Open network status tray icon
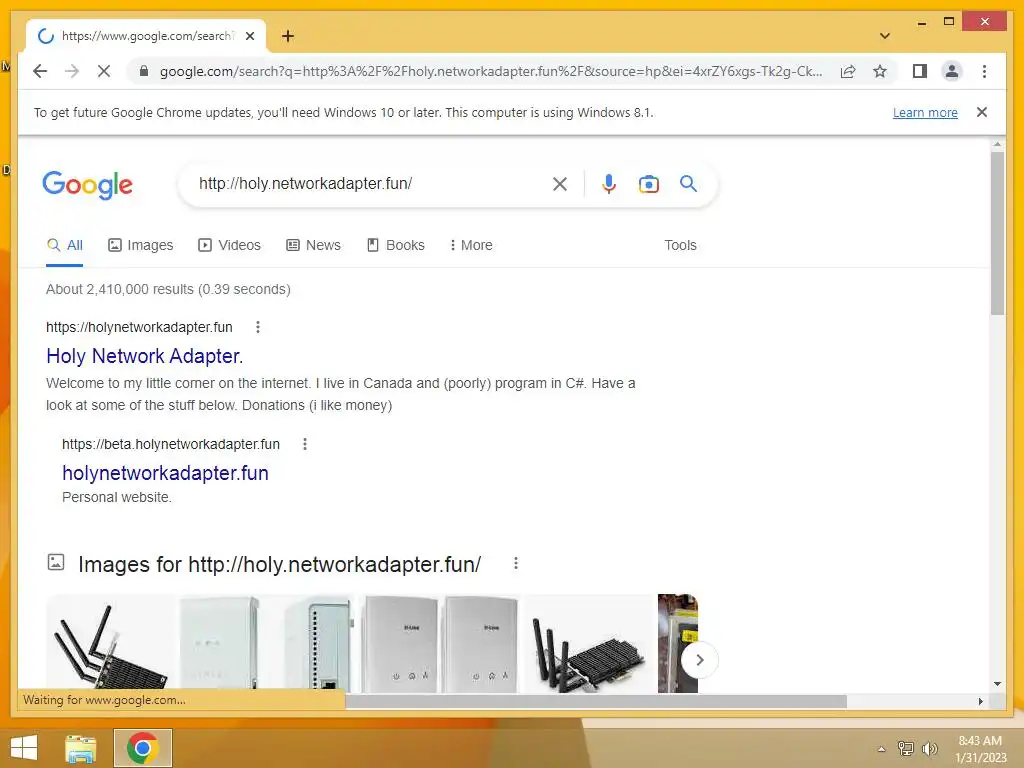The height and width of the screenshot is (768, 1024). coord(906,748)
